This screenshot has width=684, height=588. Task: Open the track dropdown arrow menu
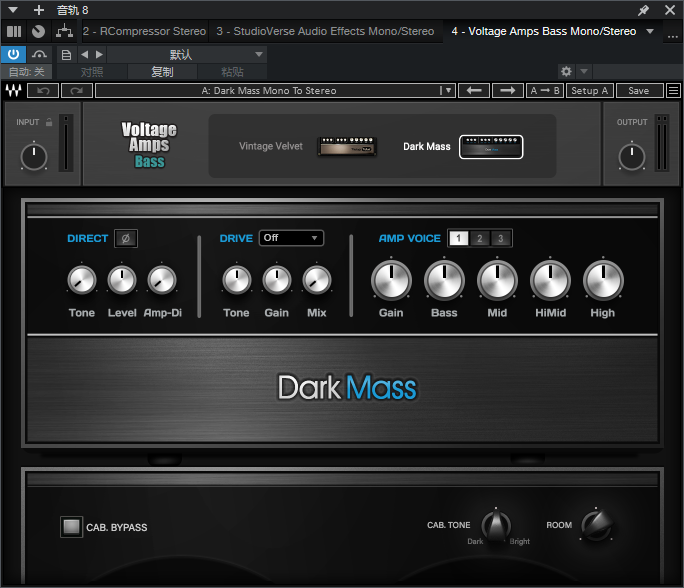pyautogui.click(x=13, y=10)
